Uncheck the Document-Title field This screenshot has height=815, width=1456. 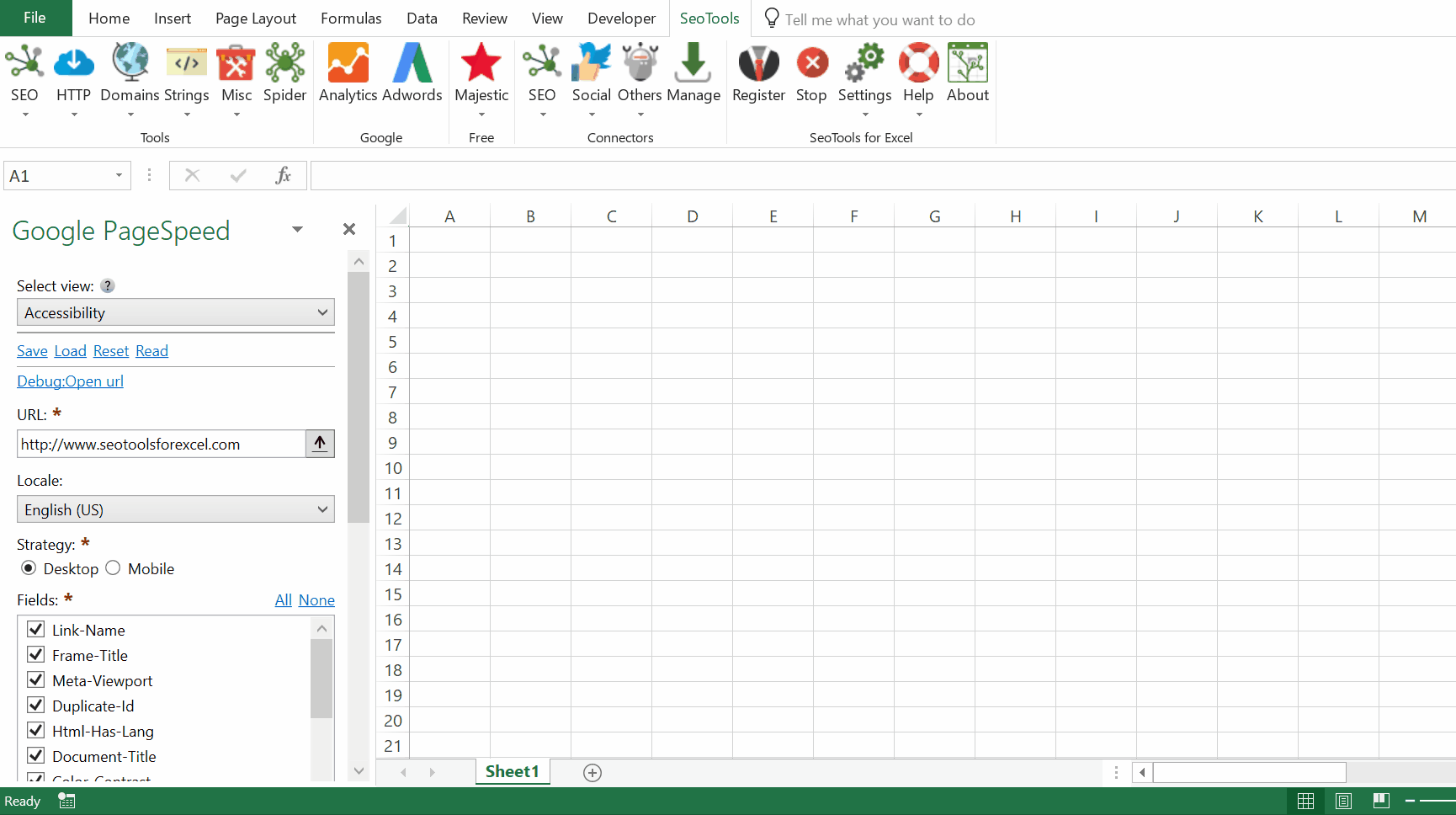36,756
